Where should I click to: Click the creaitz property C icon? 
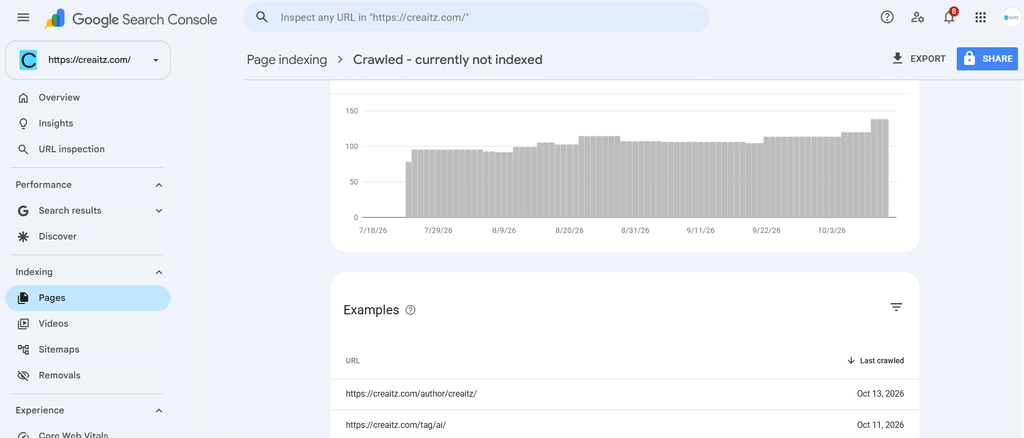click(x=29, y=60)
